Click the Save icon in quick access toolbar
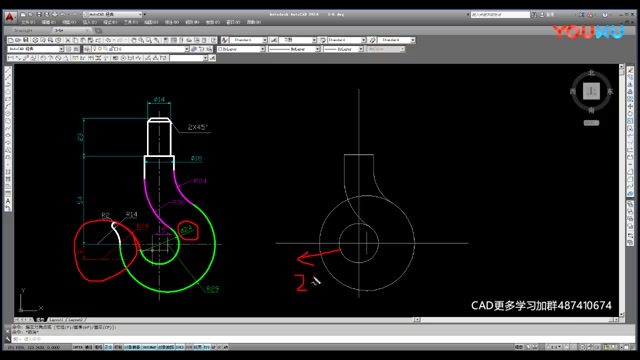Viewport: 640px width, 360px height. pyautogui.click(x=39, y=14)
